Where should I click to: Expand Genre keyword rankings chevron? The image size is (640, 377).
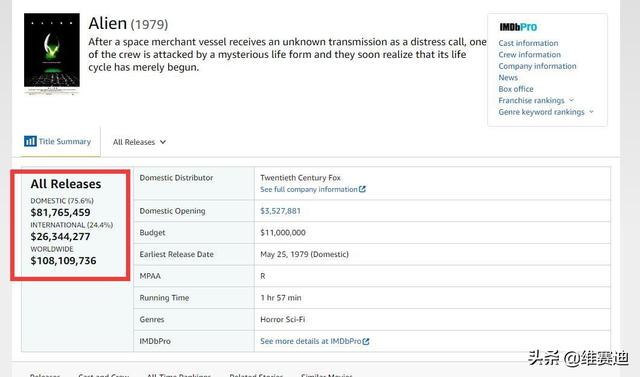[x=591, y=111]
